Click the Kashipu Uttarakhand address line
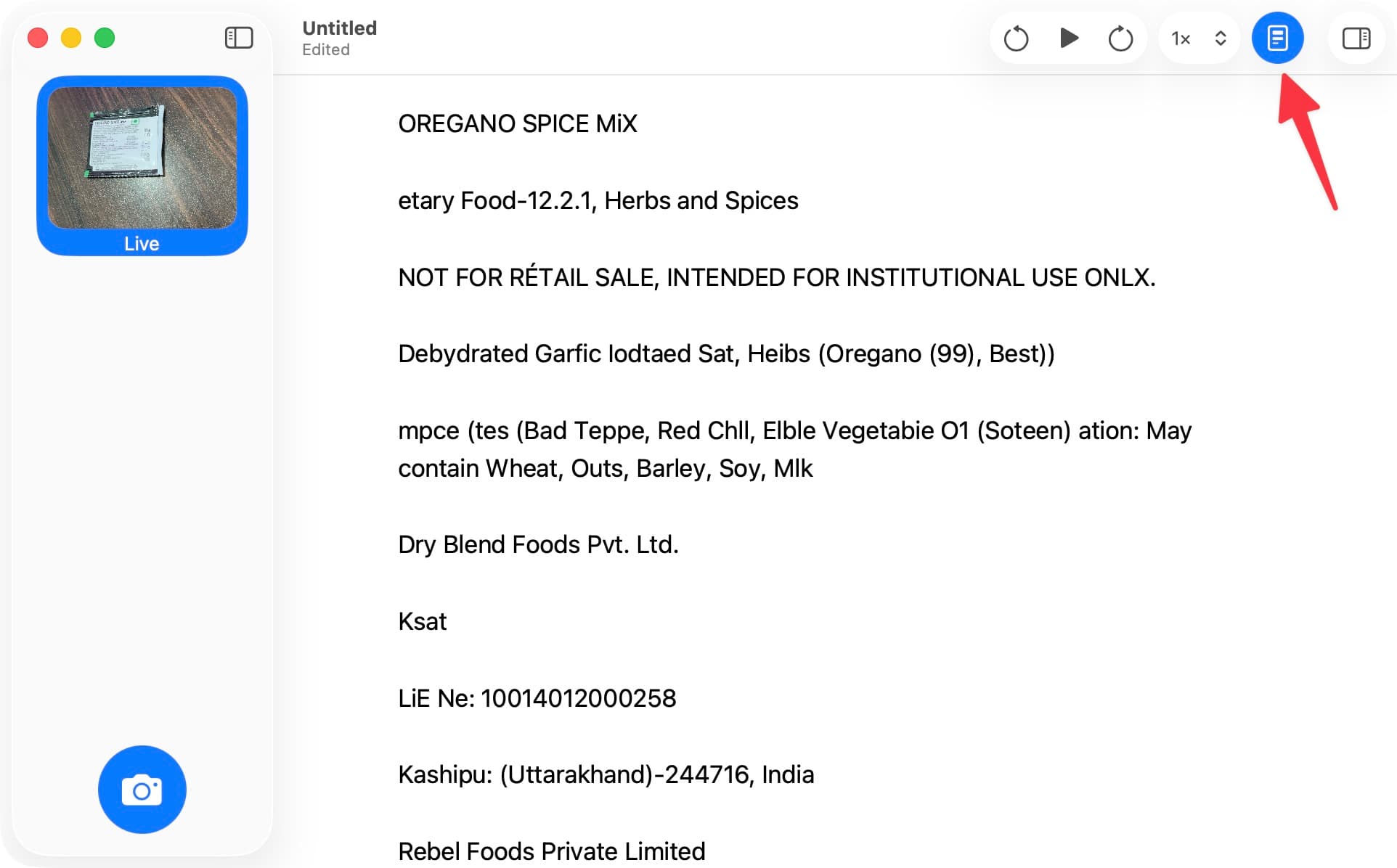Viewport: 1397px width, 868px height. 606,774
